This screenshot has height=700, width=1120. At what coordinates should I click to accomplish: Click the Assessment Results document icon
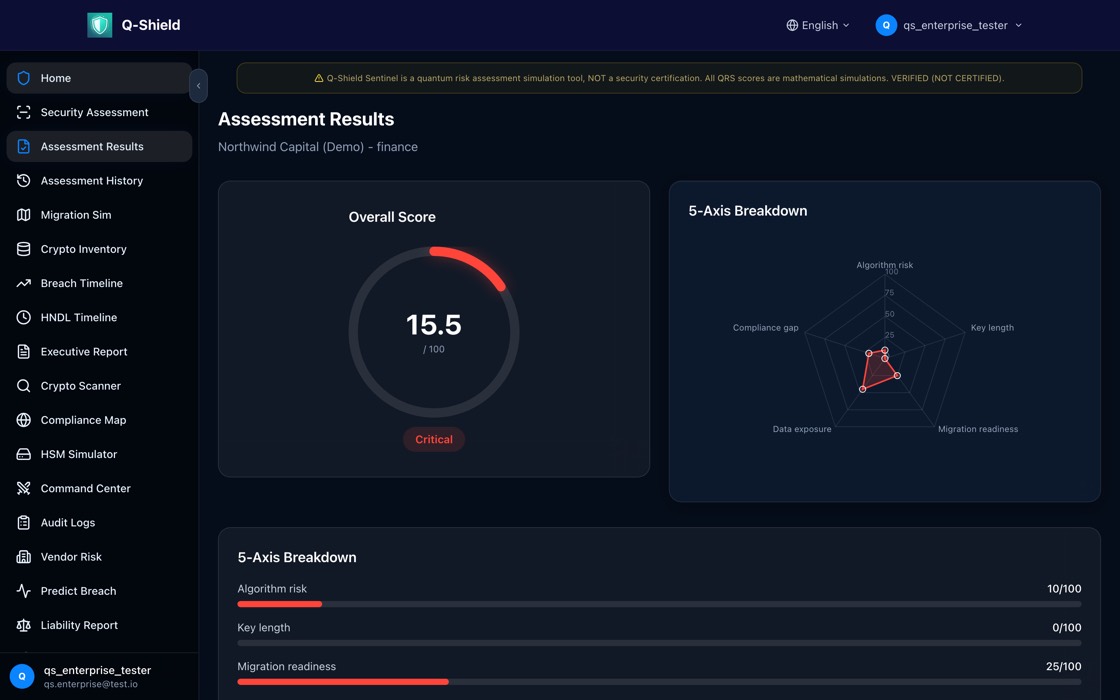[x=24, y=146]
